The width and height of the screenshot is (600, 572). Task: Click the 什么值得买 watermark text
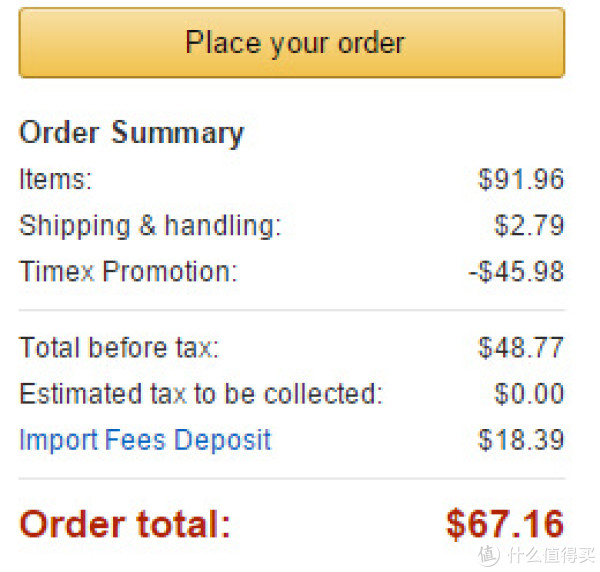[x=552, y=555]
